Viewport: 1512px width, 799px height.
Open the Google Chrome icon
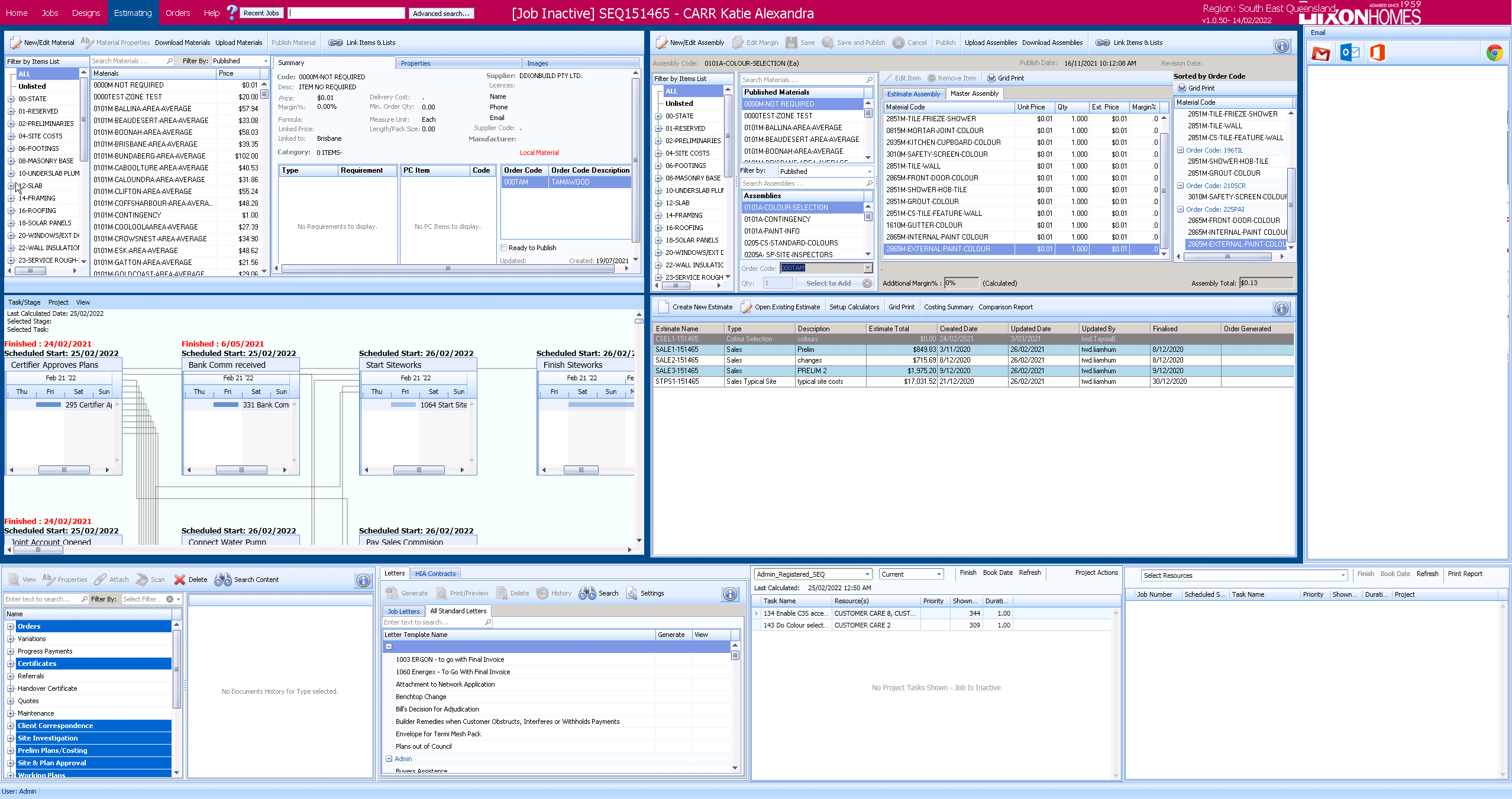tap(1494, 53)
